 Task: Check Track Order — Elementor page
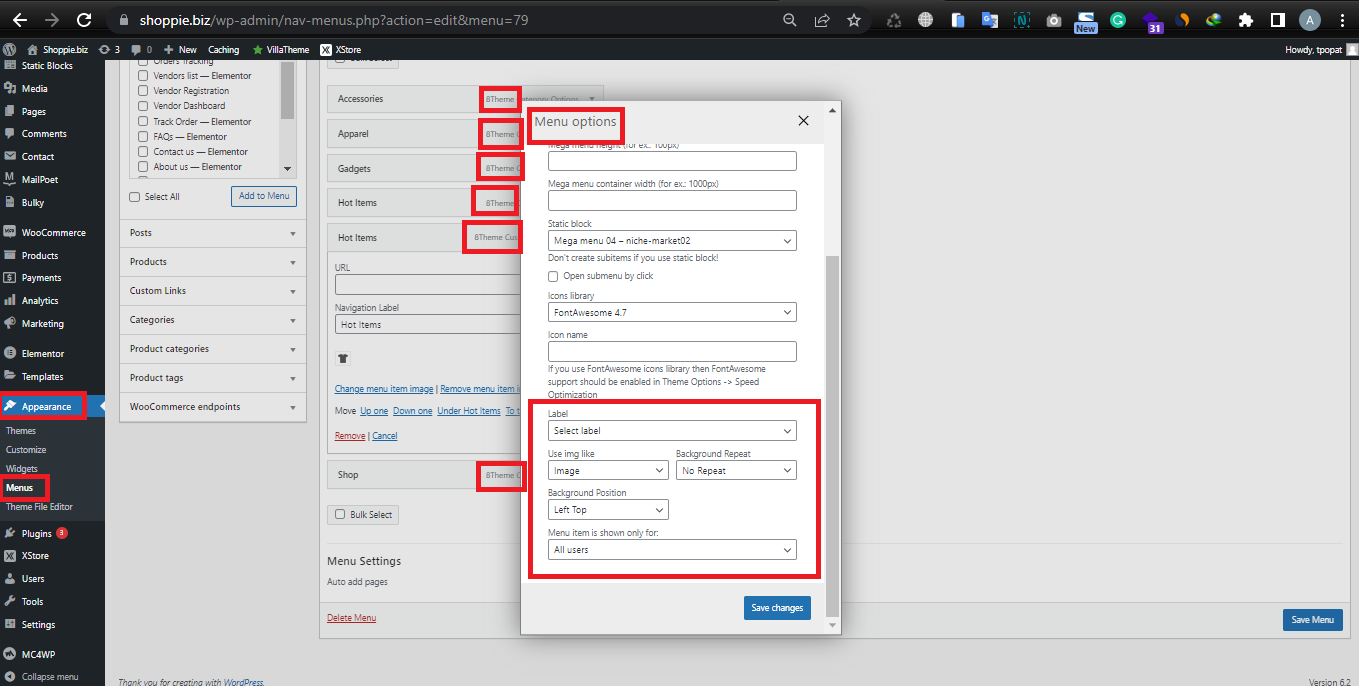point(143,121)
